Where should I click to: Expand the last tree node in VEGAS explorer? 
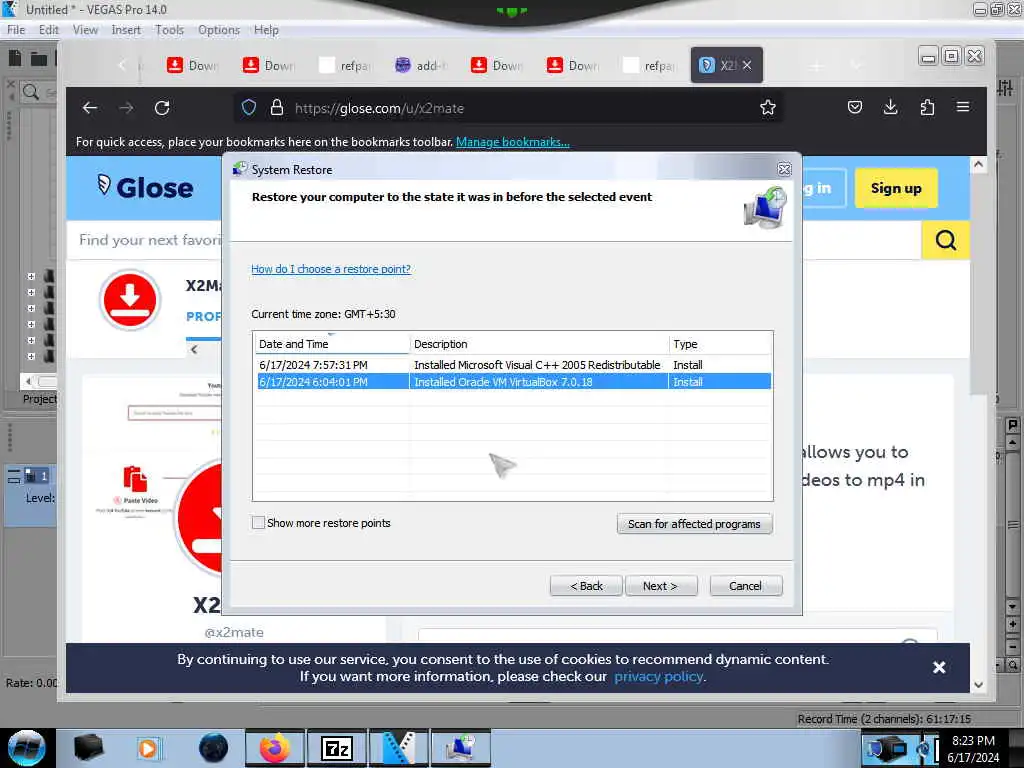[x=31, y=357]
